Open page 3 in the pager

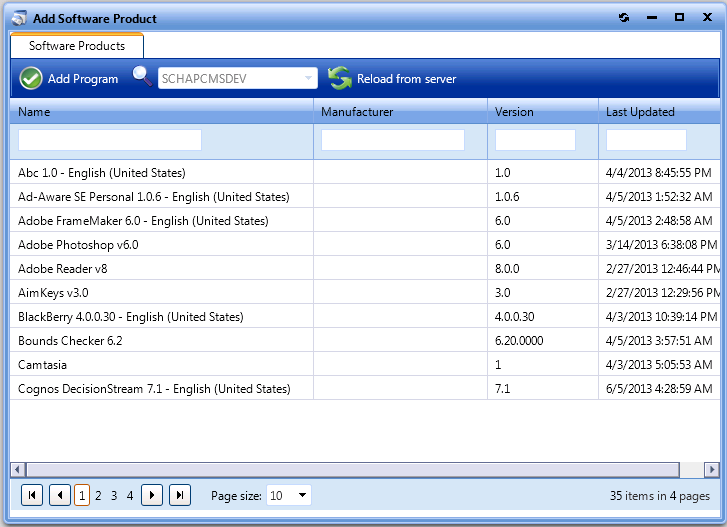pyautogui.click(x=114, y=495)
